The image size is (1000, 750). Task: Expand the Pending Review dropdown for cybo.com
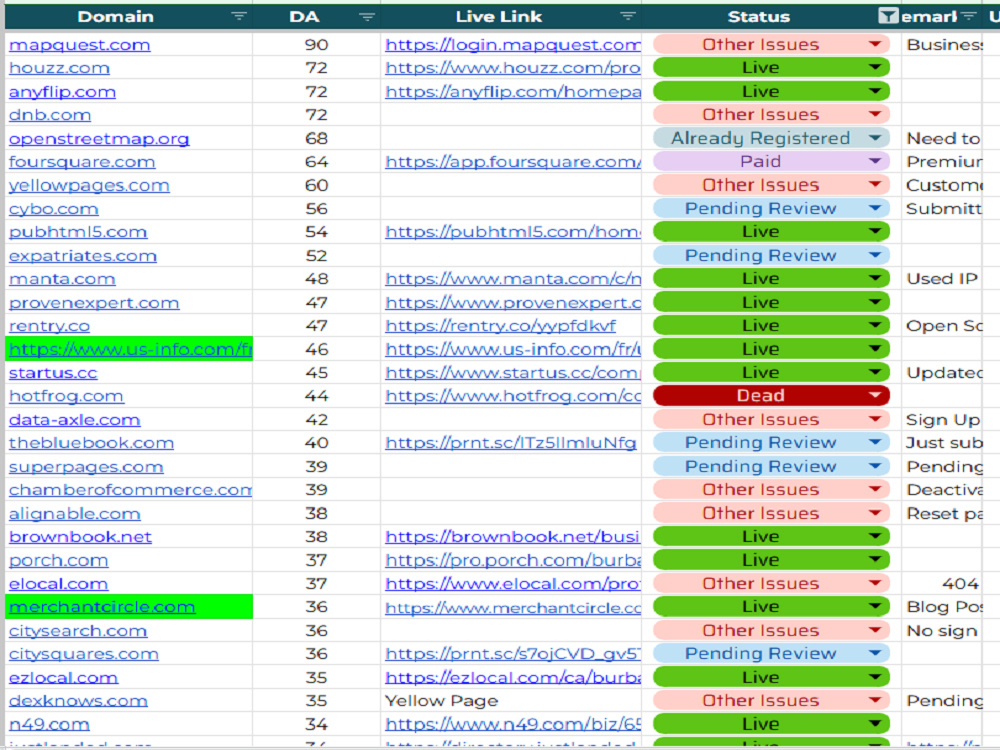875,209
